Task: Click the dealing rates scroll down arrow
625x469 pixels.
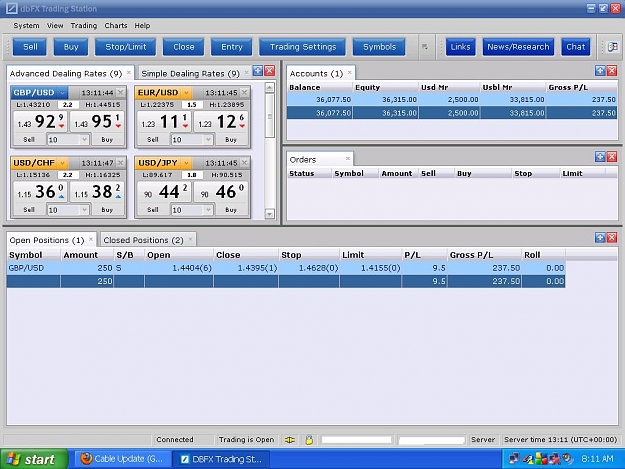Action: click(x=269, y=214)
